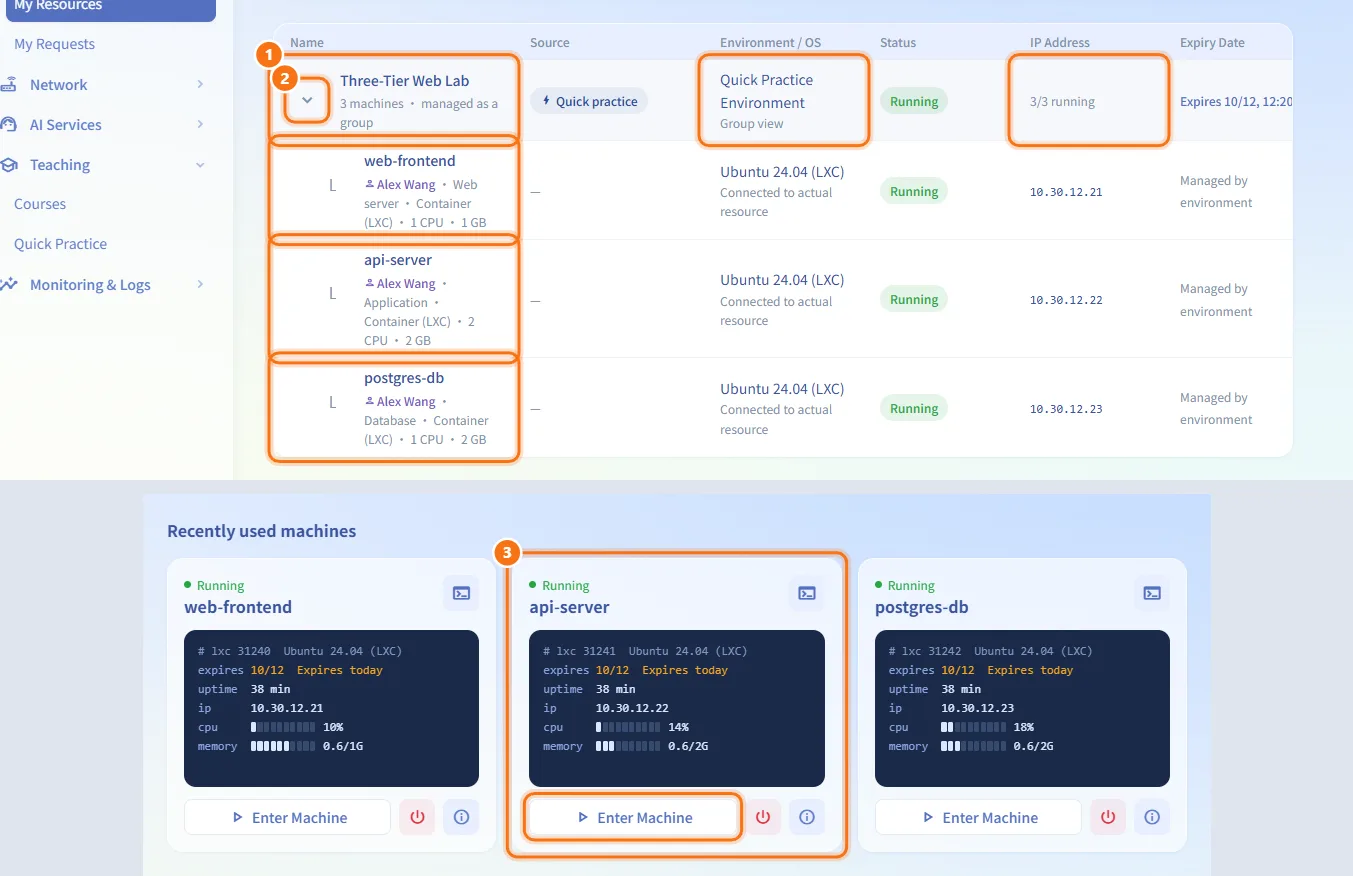The width and height of the screenshot is (1353, 876).
Task: Show info for api-server machine
Action: (x=807, y=817)
